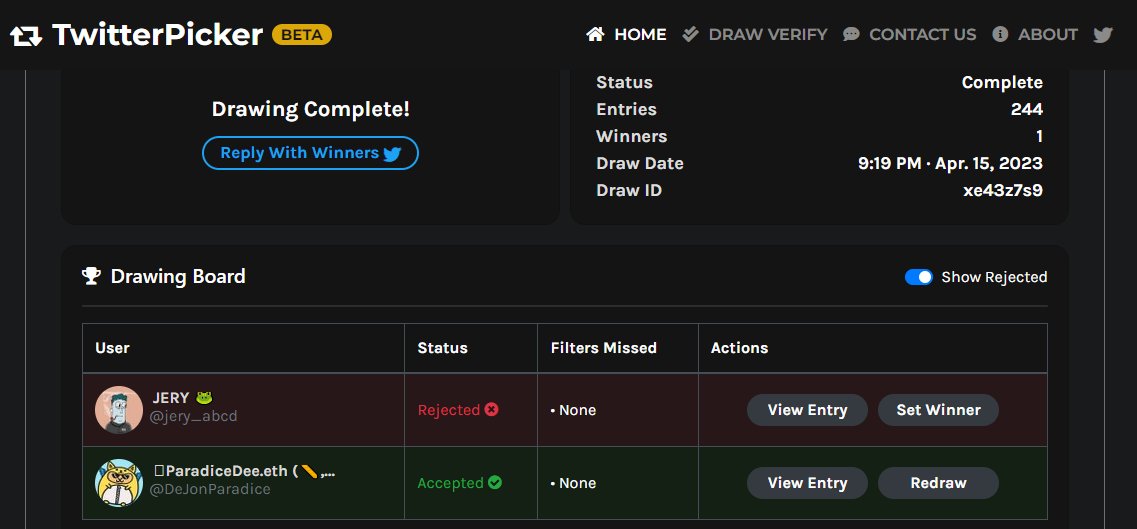
Task: Click the red rejected X icon for JERY
Action: coord(492,409)
